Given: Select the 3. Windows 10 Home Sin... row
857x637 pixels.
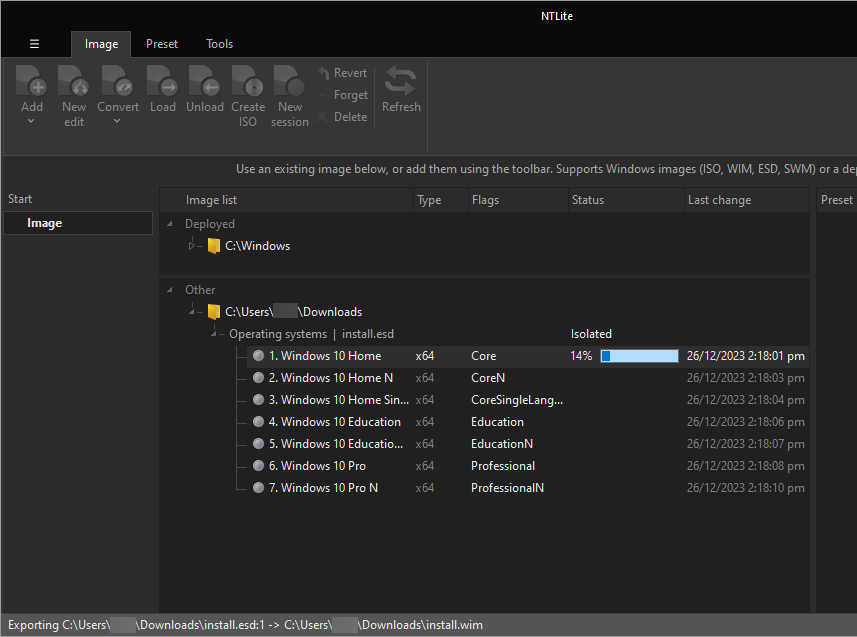Looking at the screenshot, I should click(x=528, y=400).
